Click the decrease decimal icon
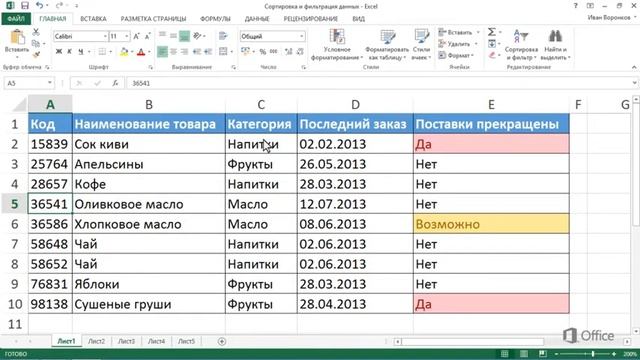640x360 pixels. [x=300, y=51]
